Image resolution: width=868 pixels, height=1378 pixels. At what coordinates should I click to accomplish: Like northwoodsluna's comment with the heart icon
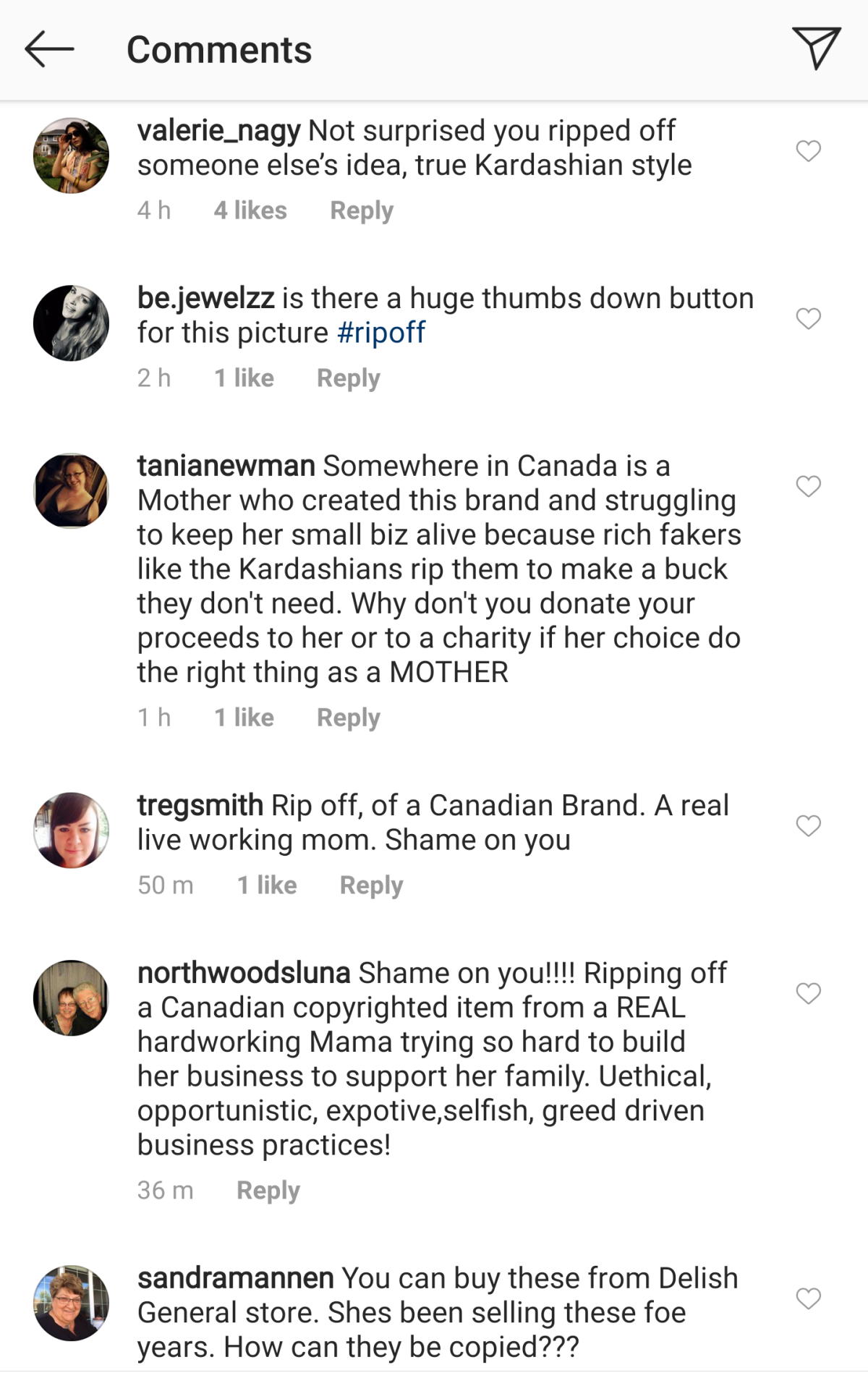(x=808, y=995)
